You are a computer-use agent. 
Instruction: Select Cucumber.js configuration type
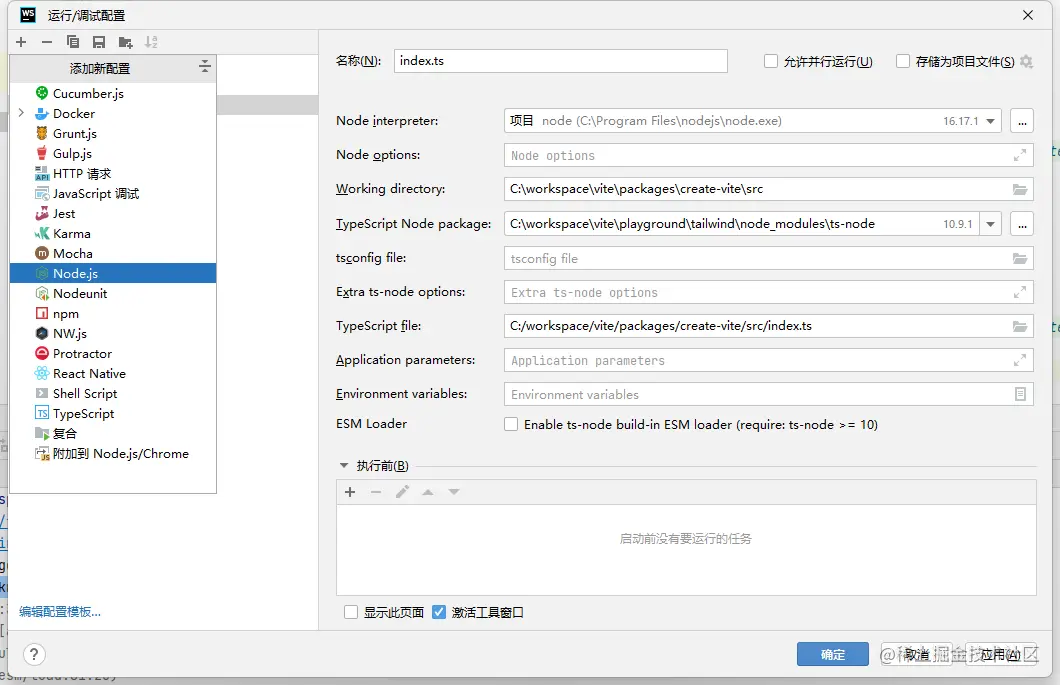click(x=113, y=93)
